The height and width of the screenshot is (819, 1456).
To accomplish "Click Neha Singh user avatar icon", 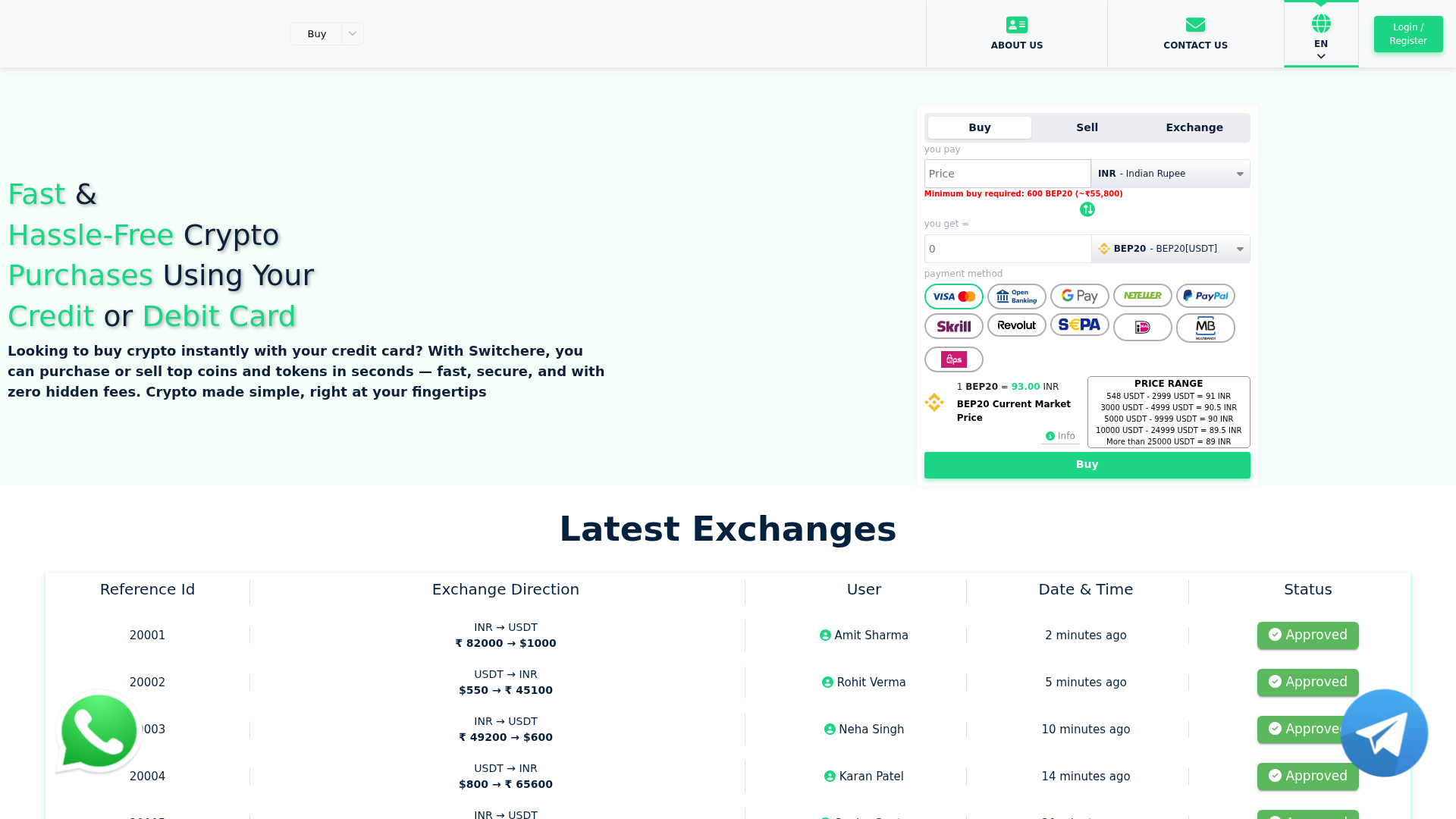I will [830, 730].
